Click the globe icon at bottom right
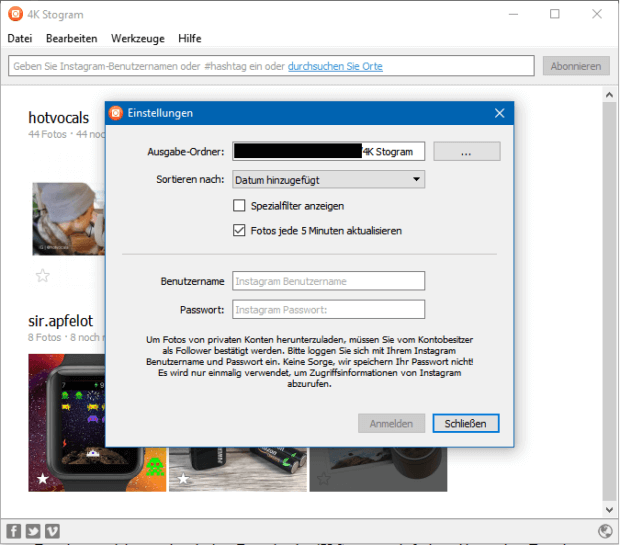 [x=605, y=531]
